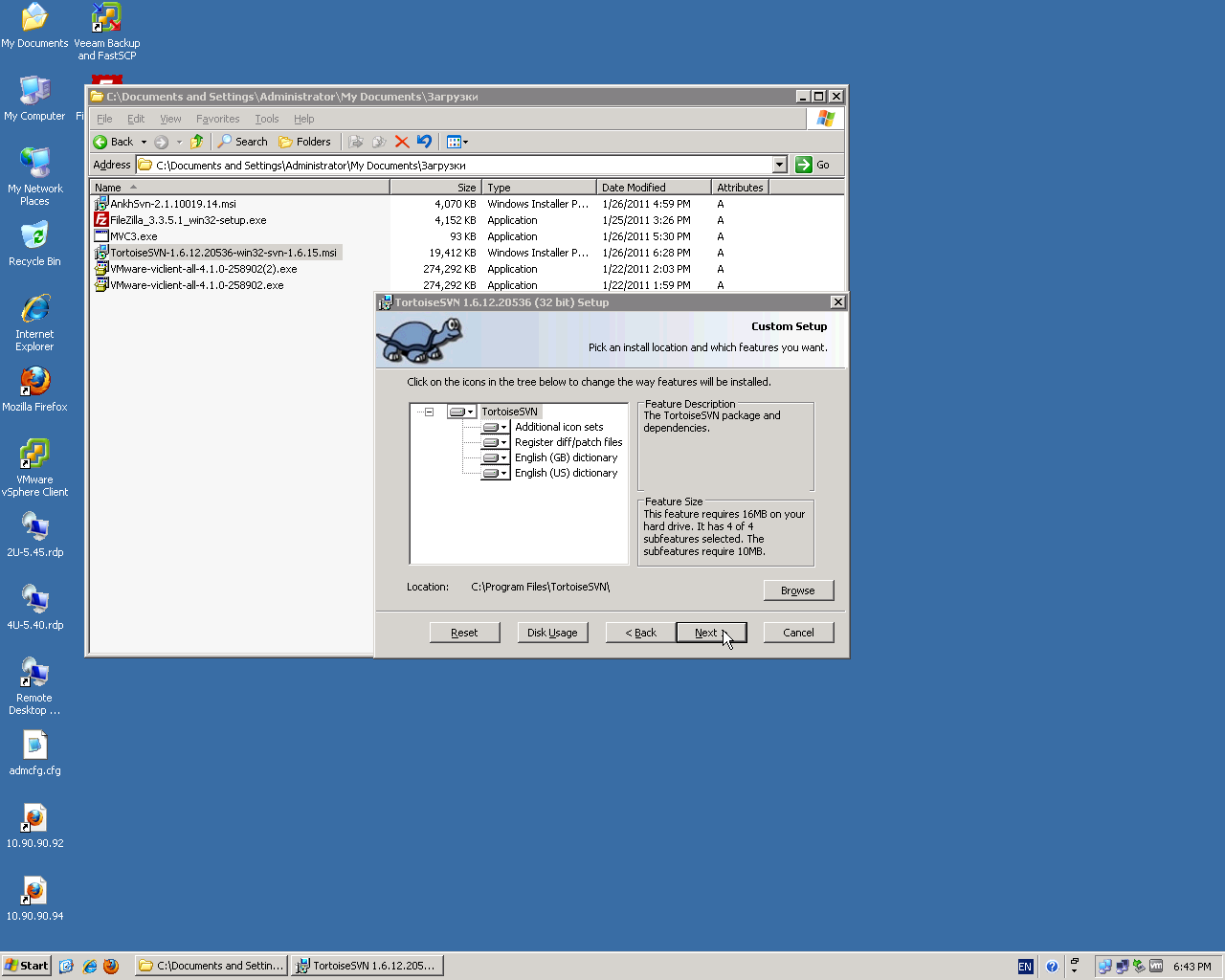Collapse the TortoiseSVN feature tree node
This screenshot has height=980, width=1225.
click(429, 412)
